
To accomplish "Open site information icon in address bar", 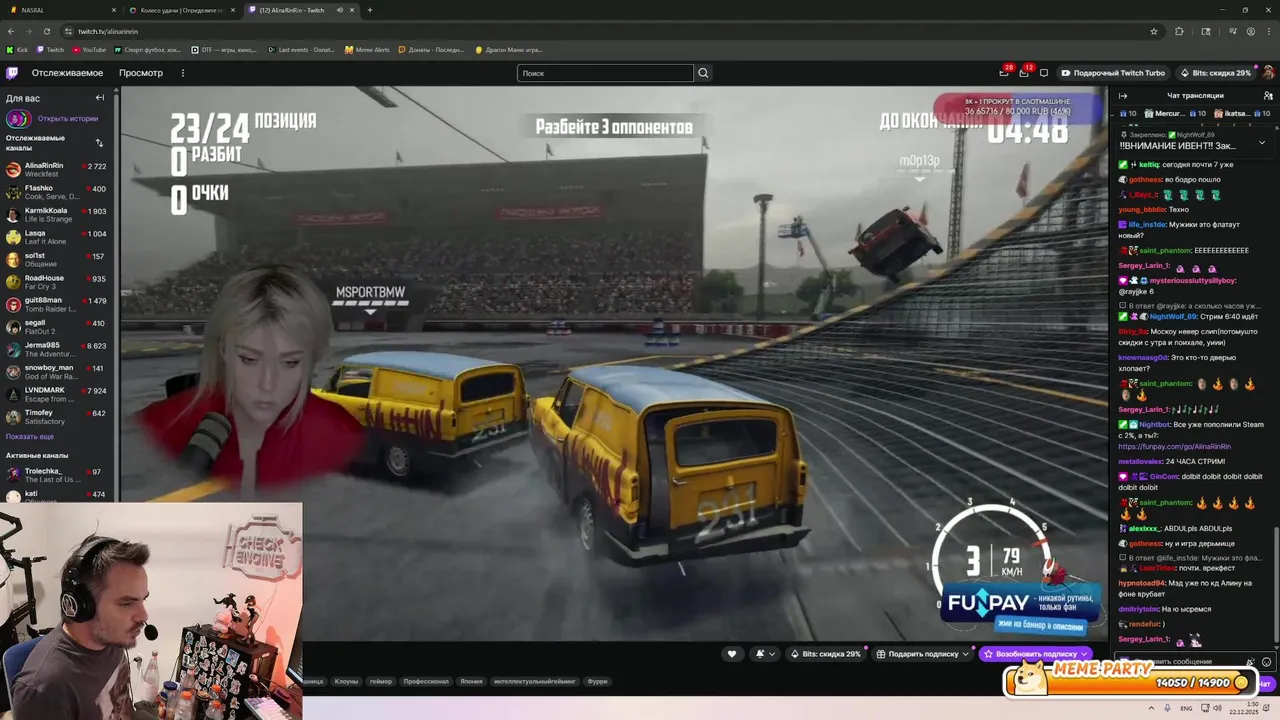I will coord(69,31).
